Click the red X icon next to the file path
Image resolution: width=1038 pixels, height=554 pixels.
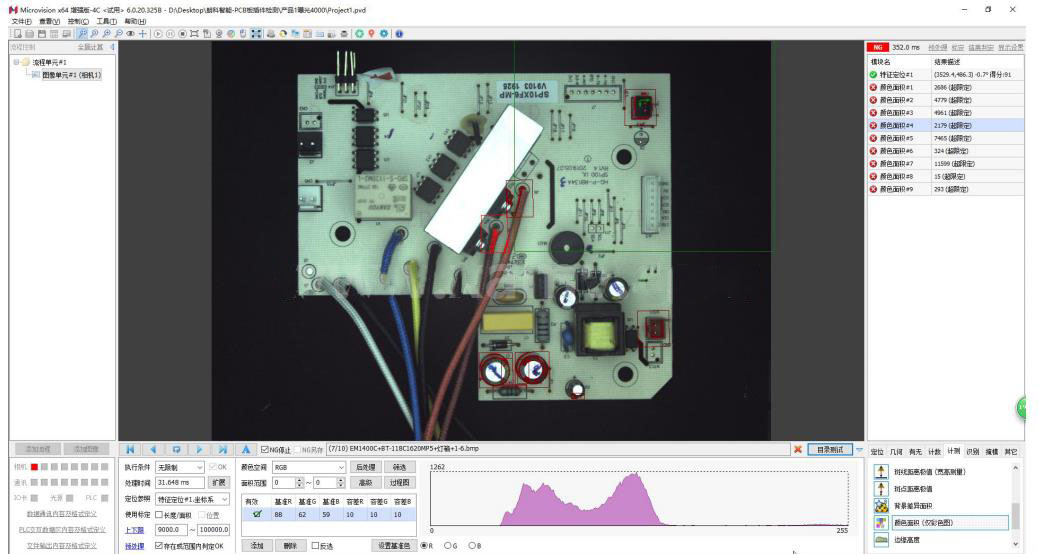click(x=798, y=449)
